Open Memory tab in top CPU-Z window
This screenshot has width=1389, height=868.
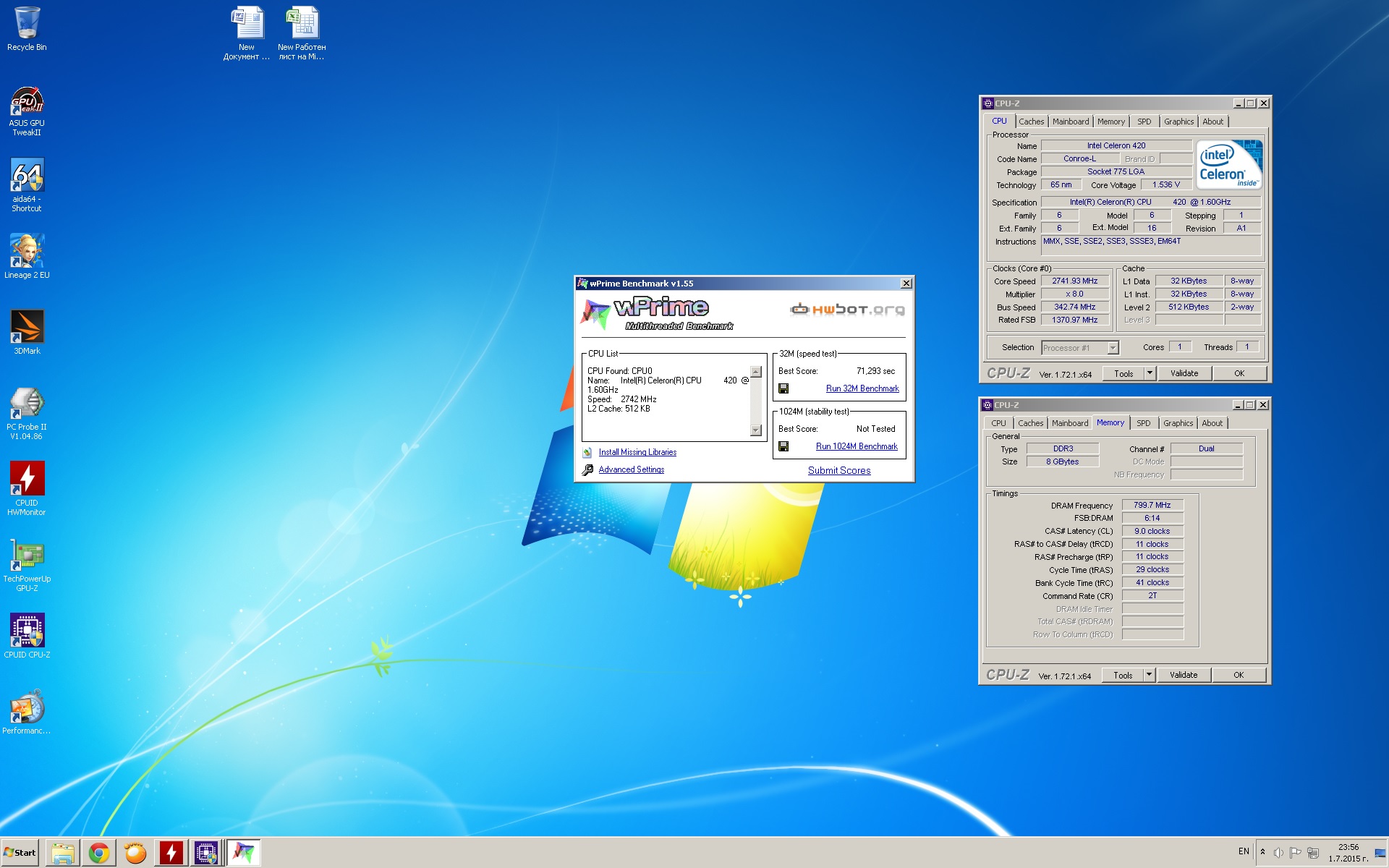click(1111, 122)
